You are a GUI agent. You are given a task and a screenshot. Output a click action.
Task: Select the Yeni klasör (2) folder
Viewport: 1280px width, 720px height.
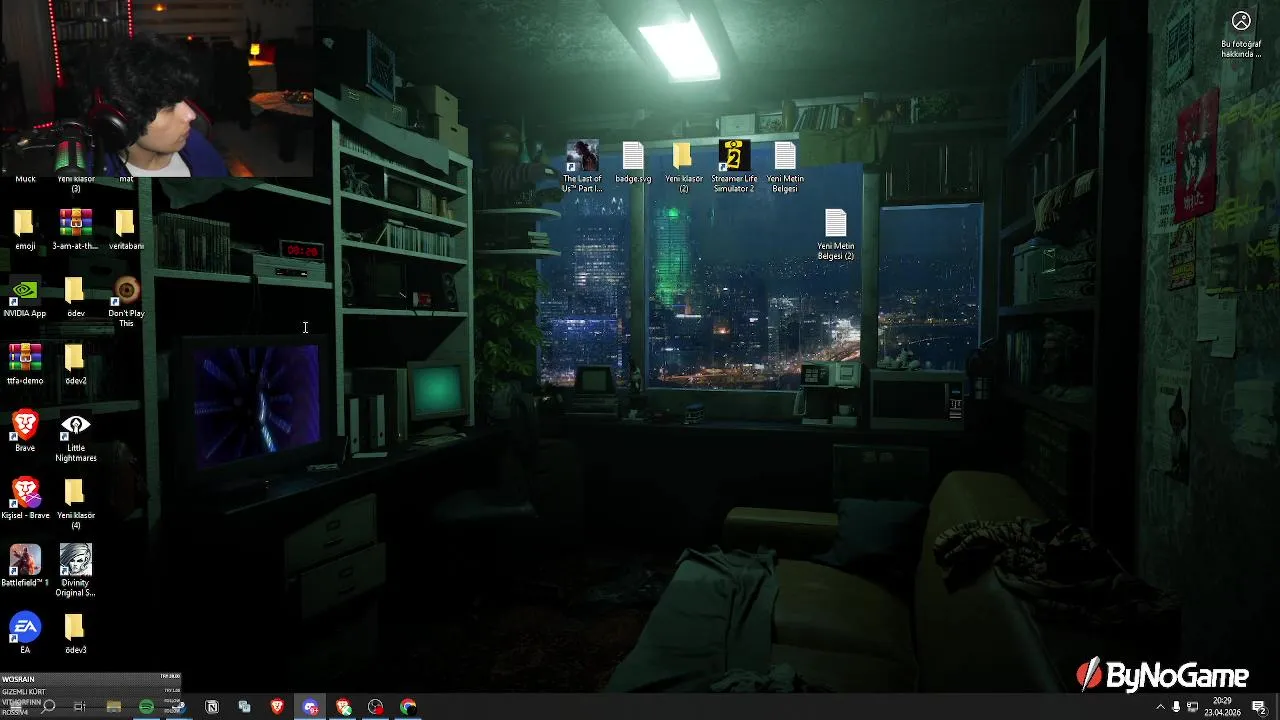tap(684, 166)
